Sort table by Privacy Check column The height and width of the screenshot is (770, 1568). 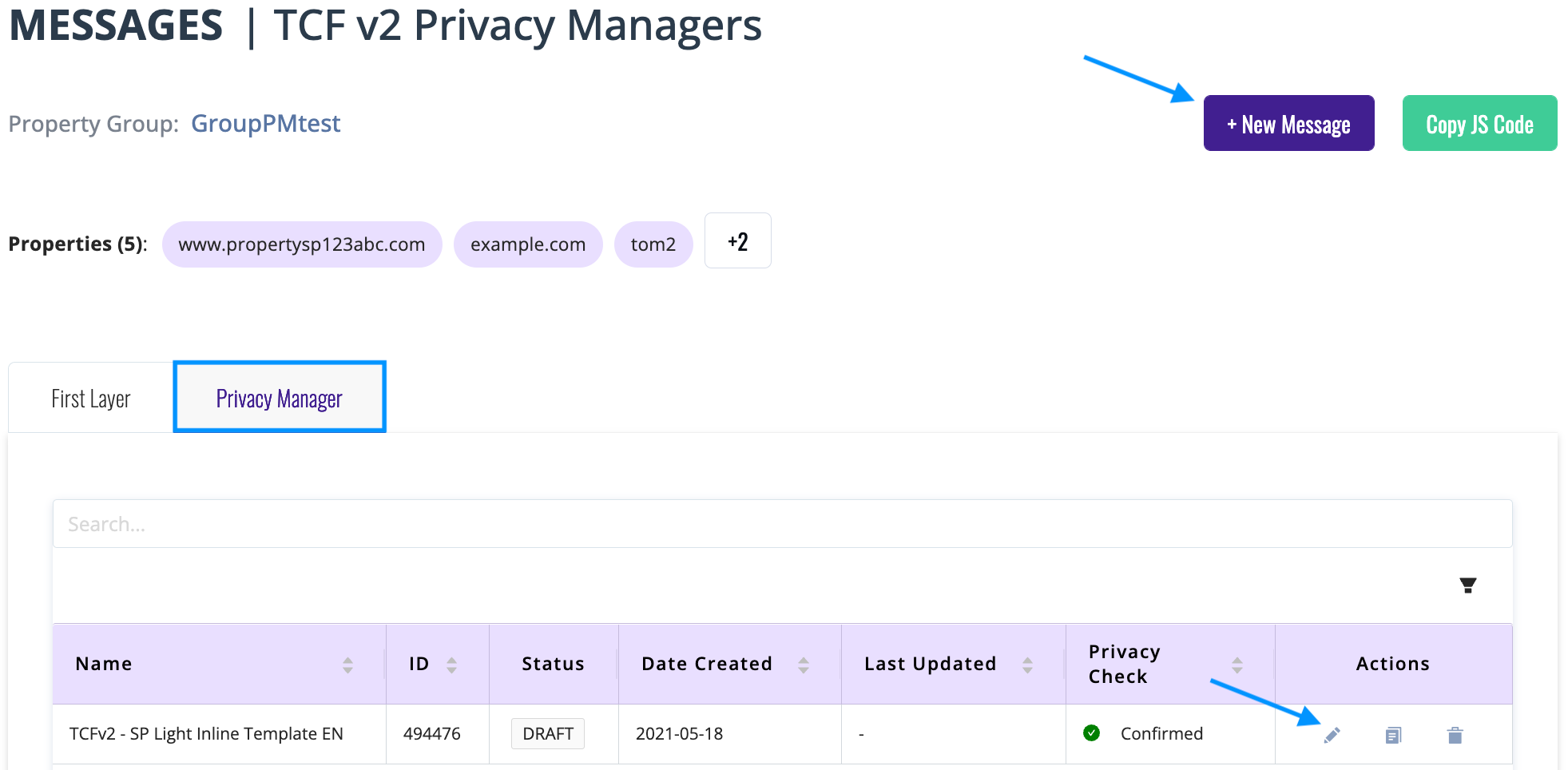pos(1237,665)
